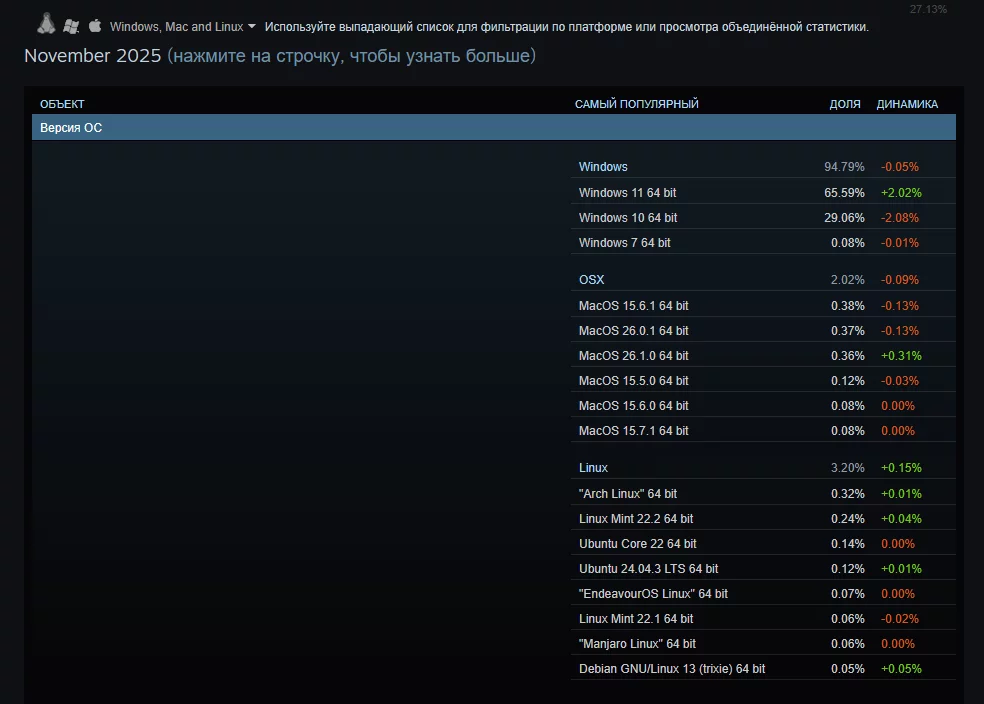This screenshot has width=984, height=704.
Task: Click the "Arch Linux" 64 bit row
Action: pos(628,494)
